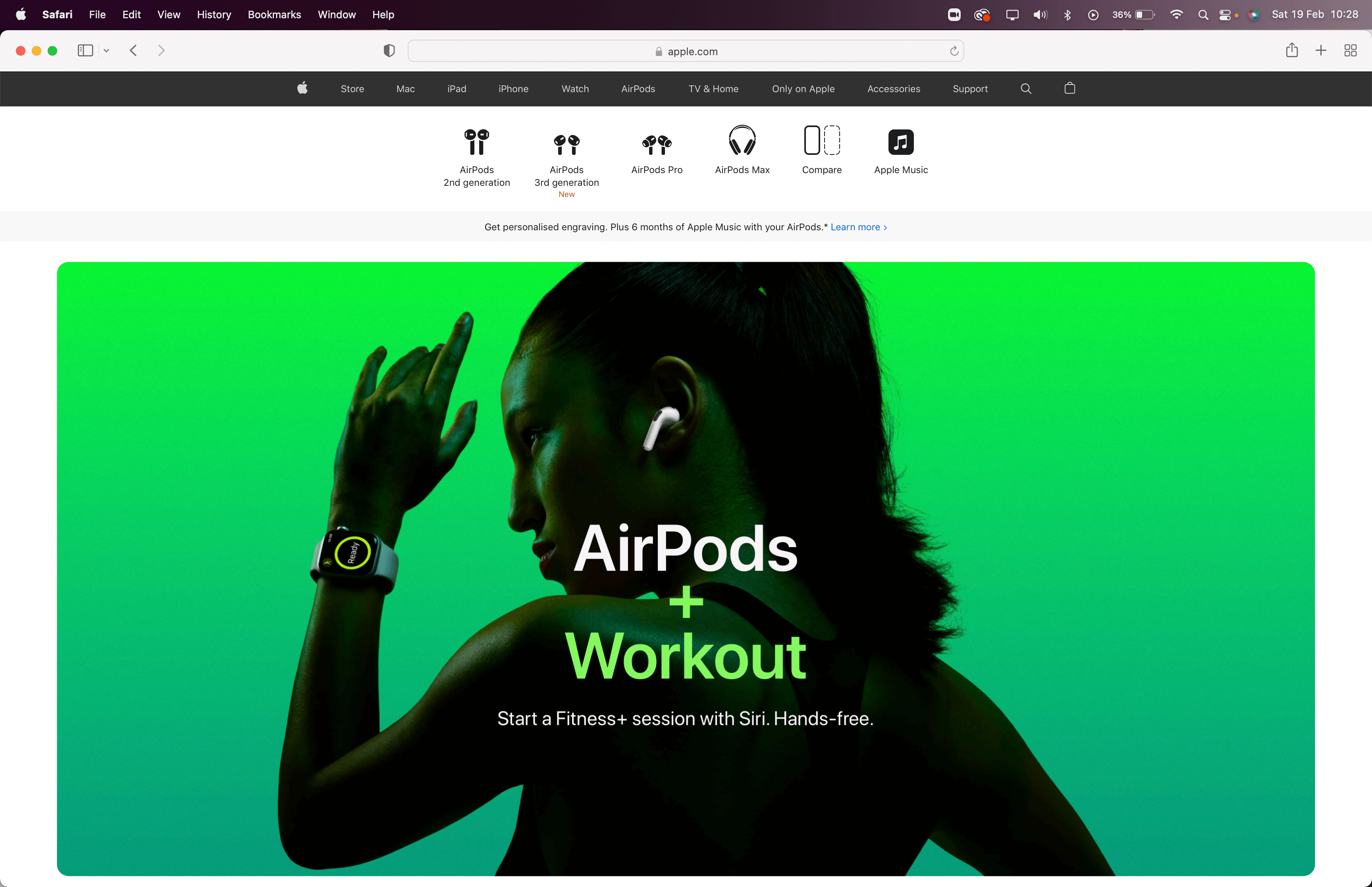Image resolution: width=1372 pixels, height=887 pixels.
Task: Click the Share icon in Safari toolbar
Action: [1292, 50]
